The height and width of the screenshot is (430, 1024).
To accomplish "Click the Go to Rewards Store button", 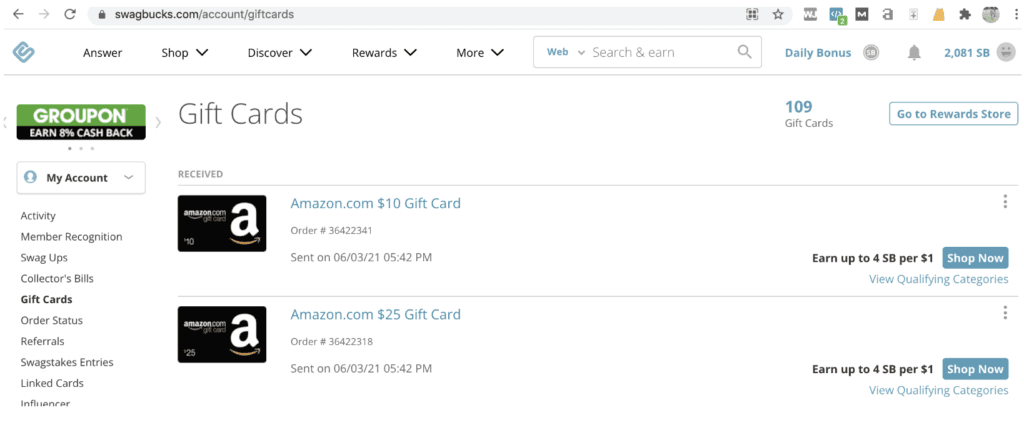I will click(953, 114).
